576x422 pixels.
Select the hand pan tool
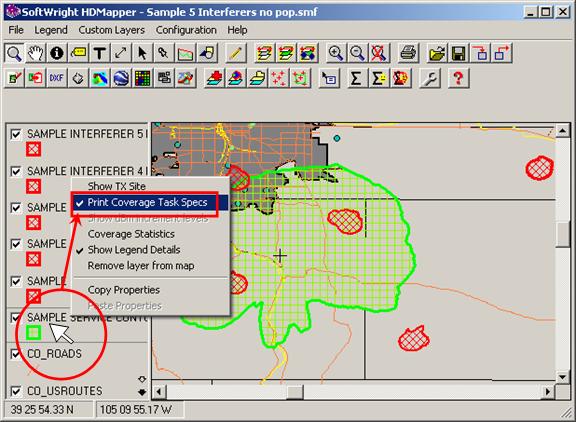click(35, 53)
